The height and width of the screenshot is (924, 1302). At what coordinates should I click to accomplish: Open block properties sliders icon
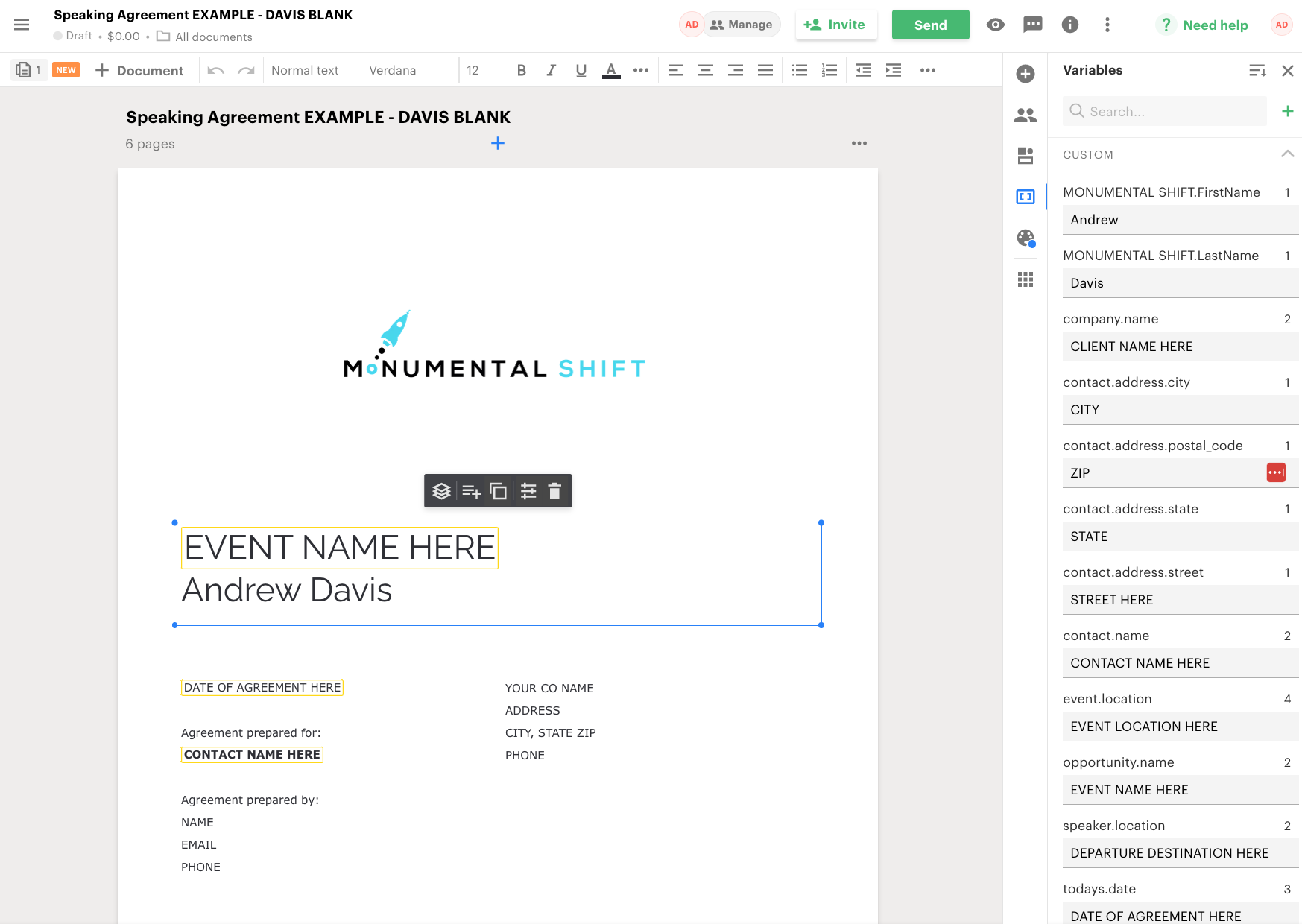click(528, 491)
